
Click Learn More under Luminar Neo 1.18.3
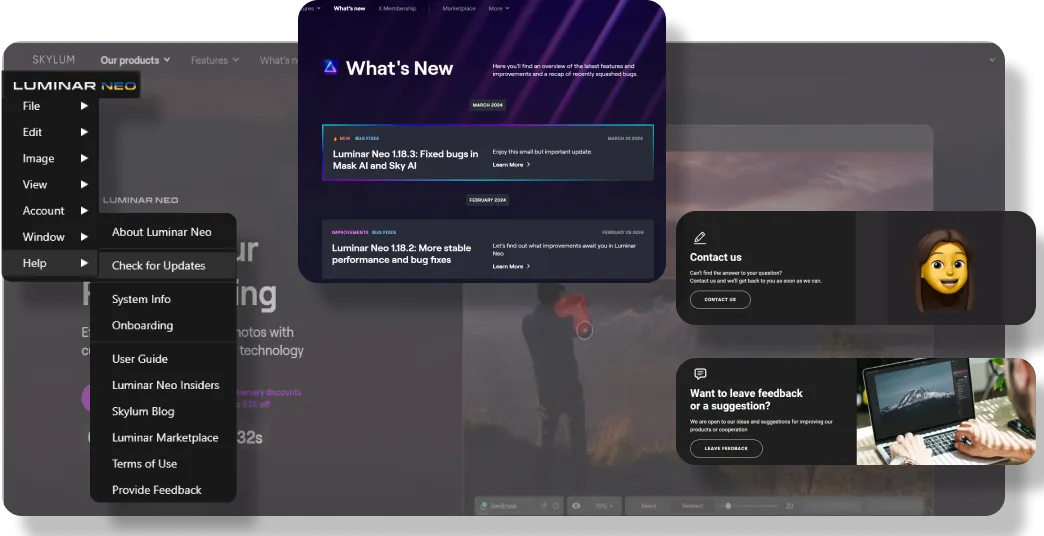[x=511, y=164]
